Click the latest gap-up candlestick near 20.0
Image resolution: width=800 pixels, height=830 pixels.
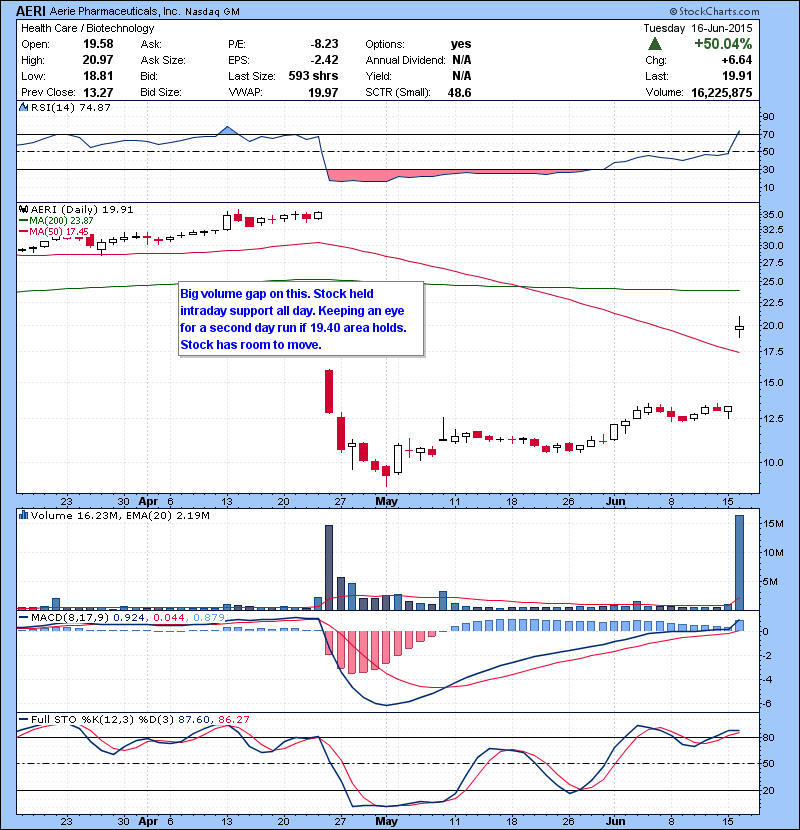pos(739,327)
